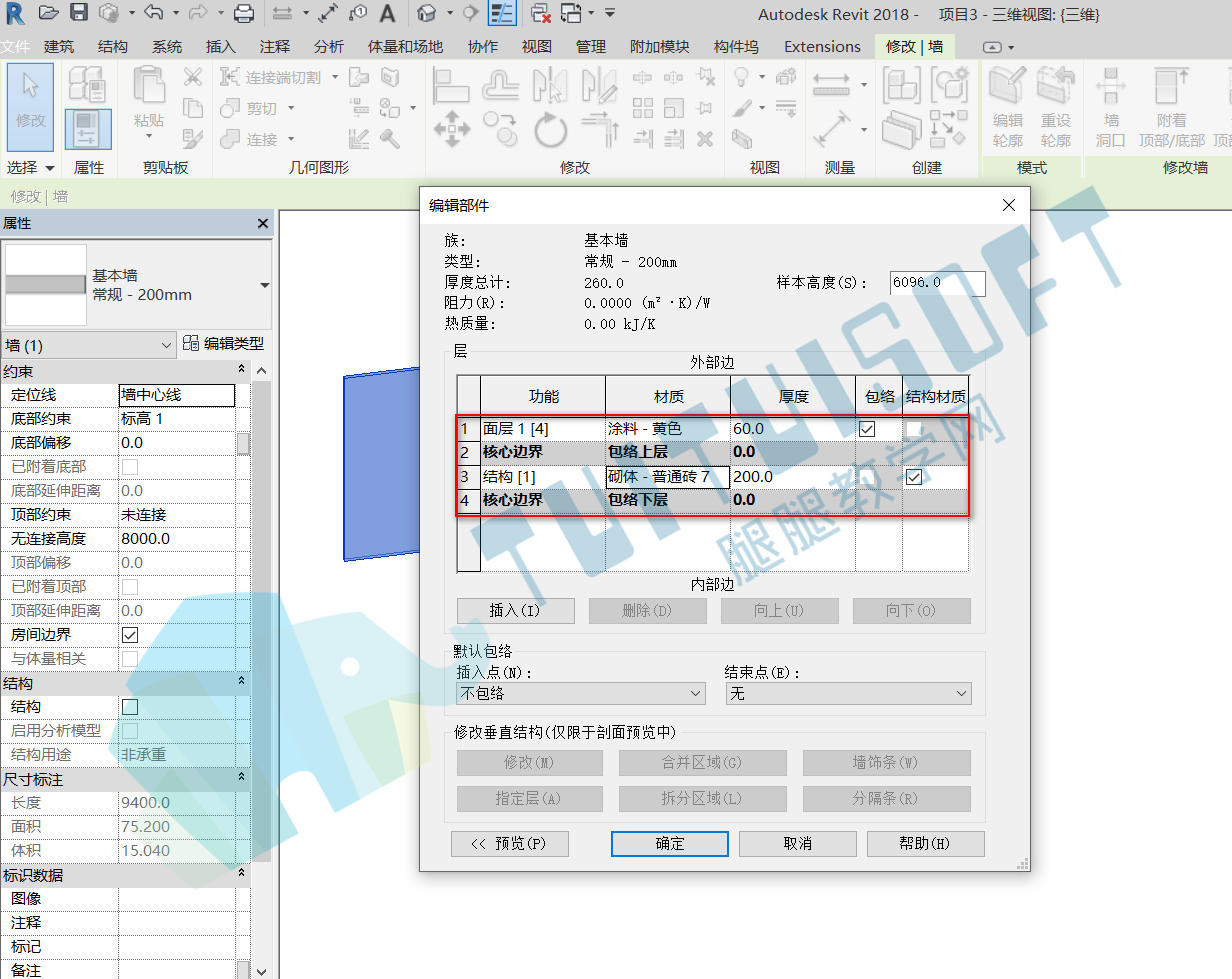The image size is (1232, 979).
Task: Click the Revit application logo
Action: (x=15, y=13)
